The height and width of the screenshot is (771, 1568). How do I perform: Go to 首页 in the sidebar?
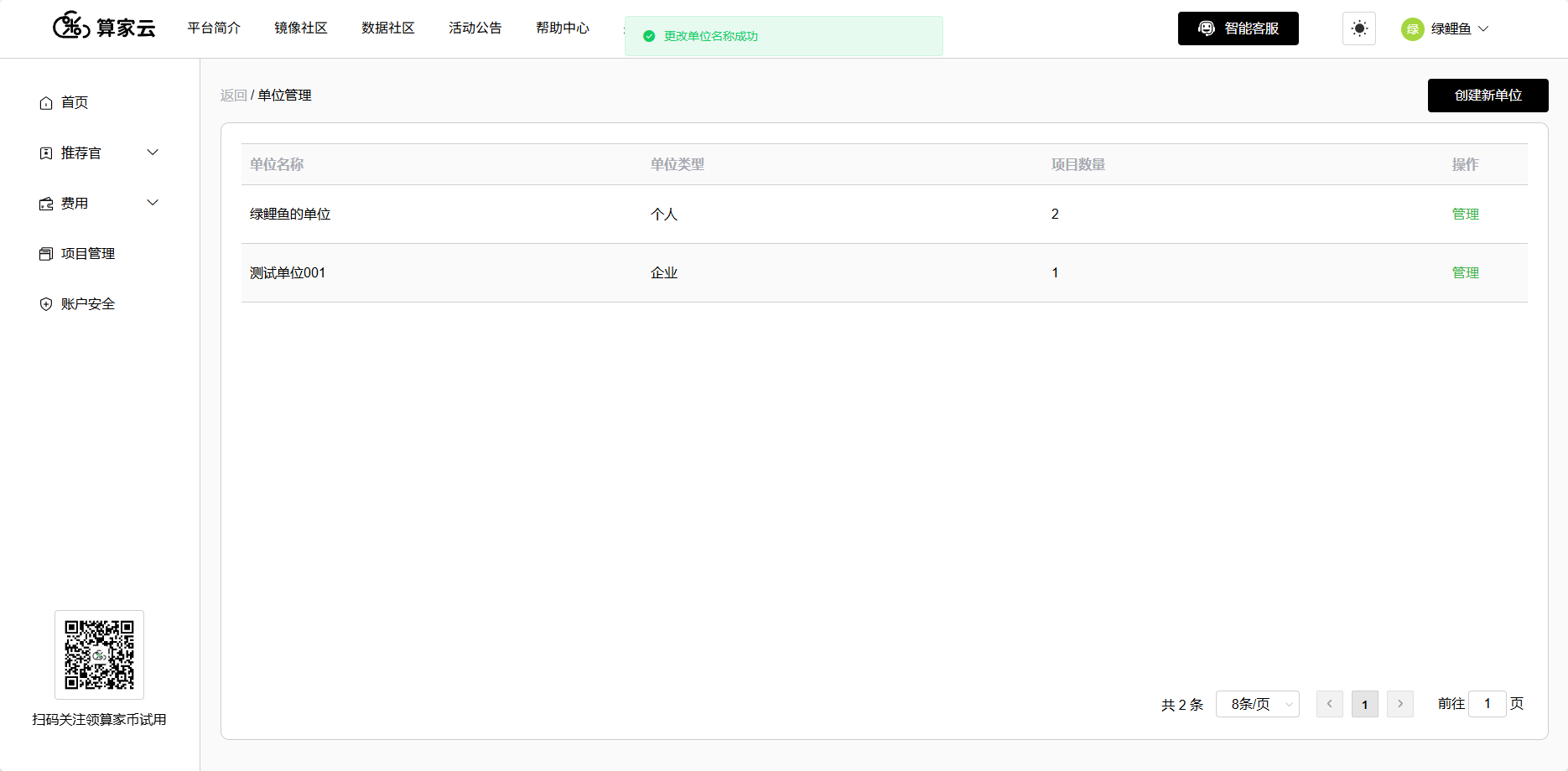[75, 102]
